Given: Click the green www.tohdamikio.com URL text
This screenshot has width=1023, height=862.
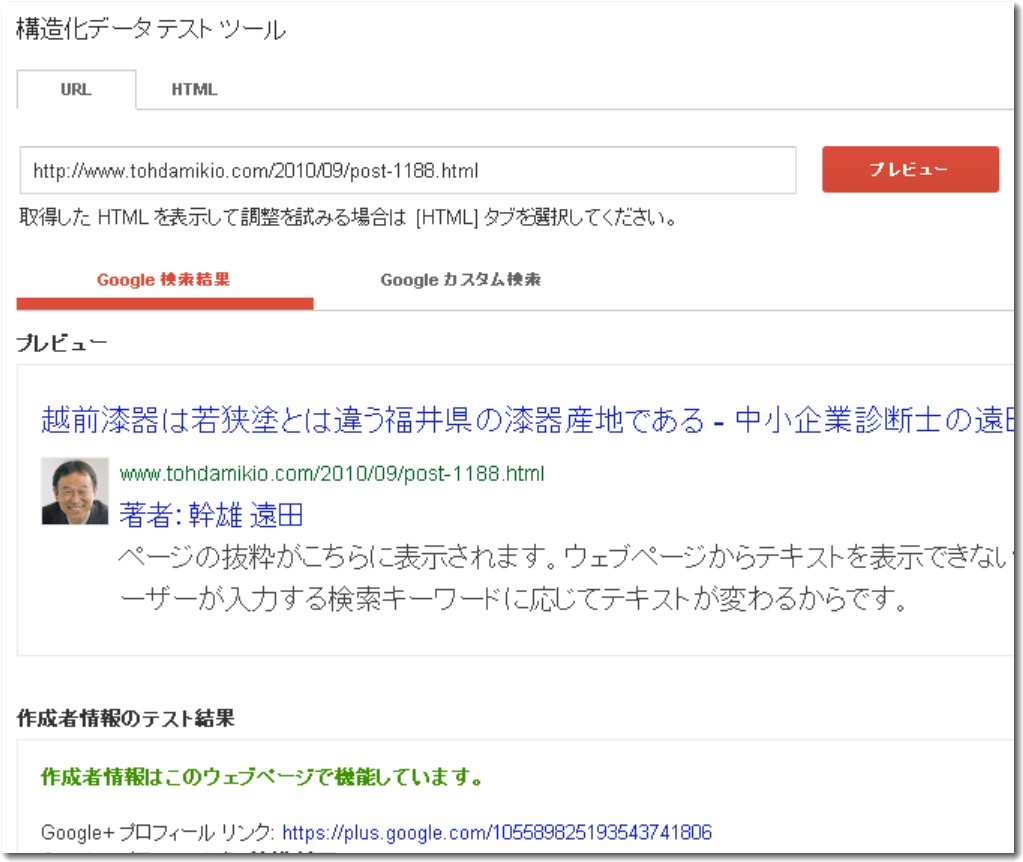Looking at the screenshot, I should point(332,473).
